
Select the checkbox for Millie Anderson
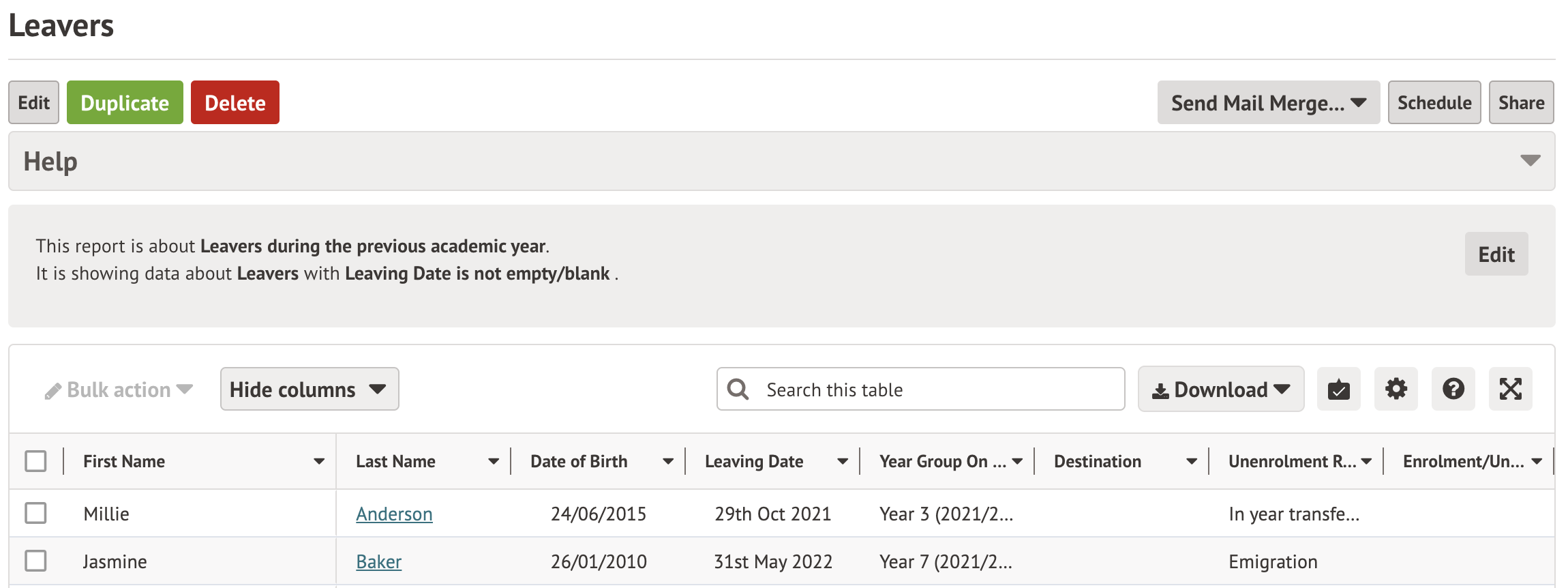pos(35,513)
